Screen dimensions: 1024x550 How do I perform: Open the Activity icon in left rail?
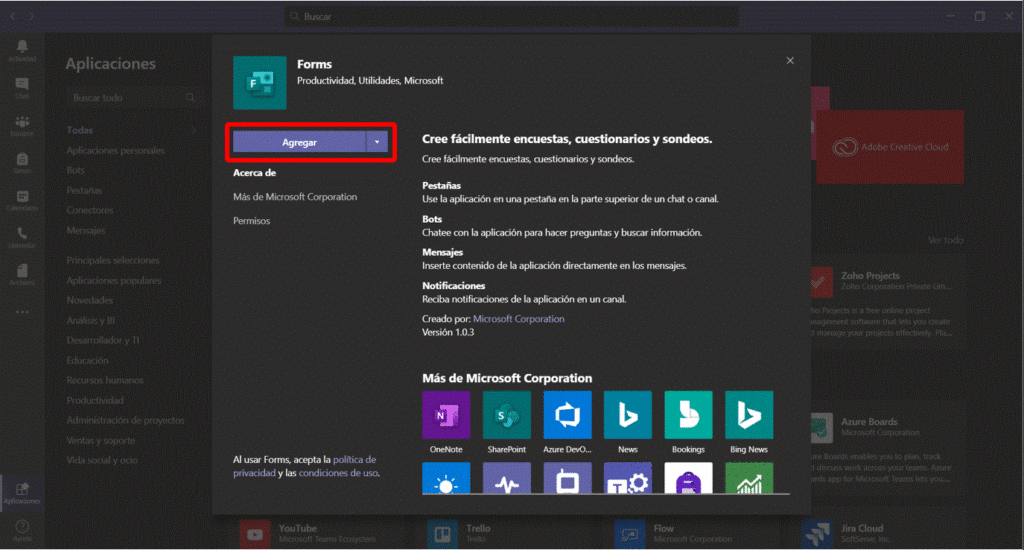point(22,51)
